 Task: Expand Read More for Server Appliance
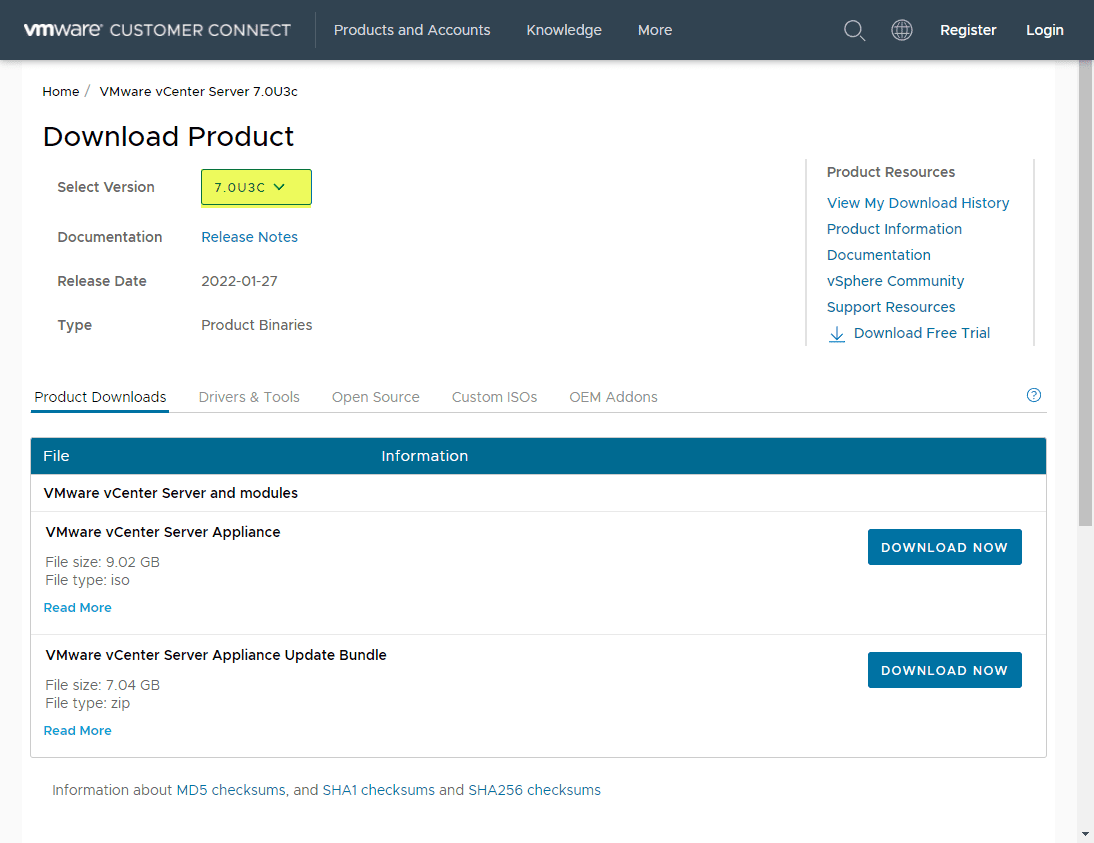point(78,608)
